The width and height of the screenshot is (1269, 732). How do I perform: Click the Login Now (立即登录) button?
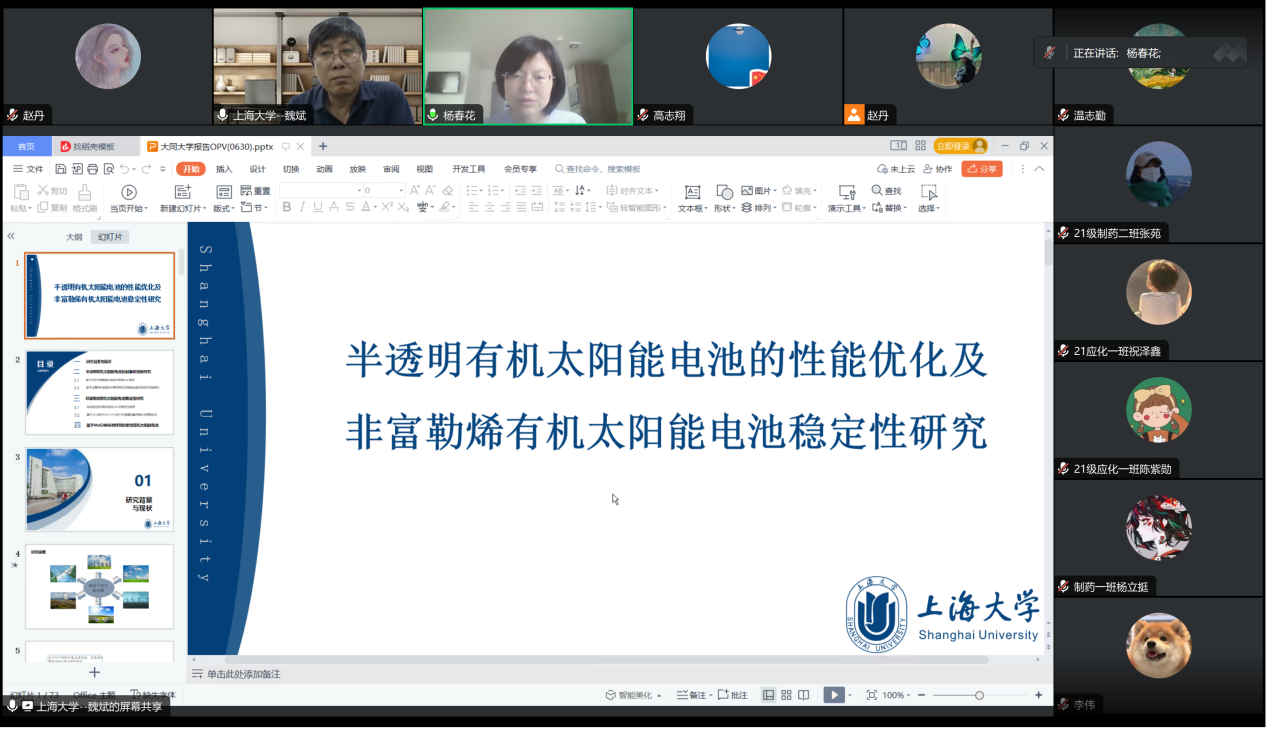click(961, 146)
